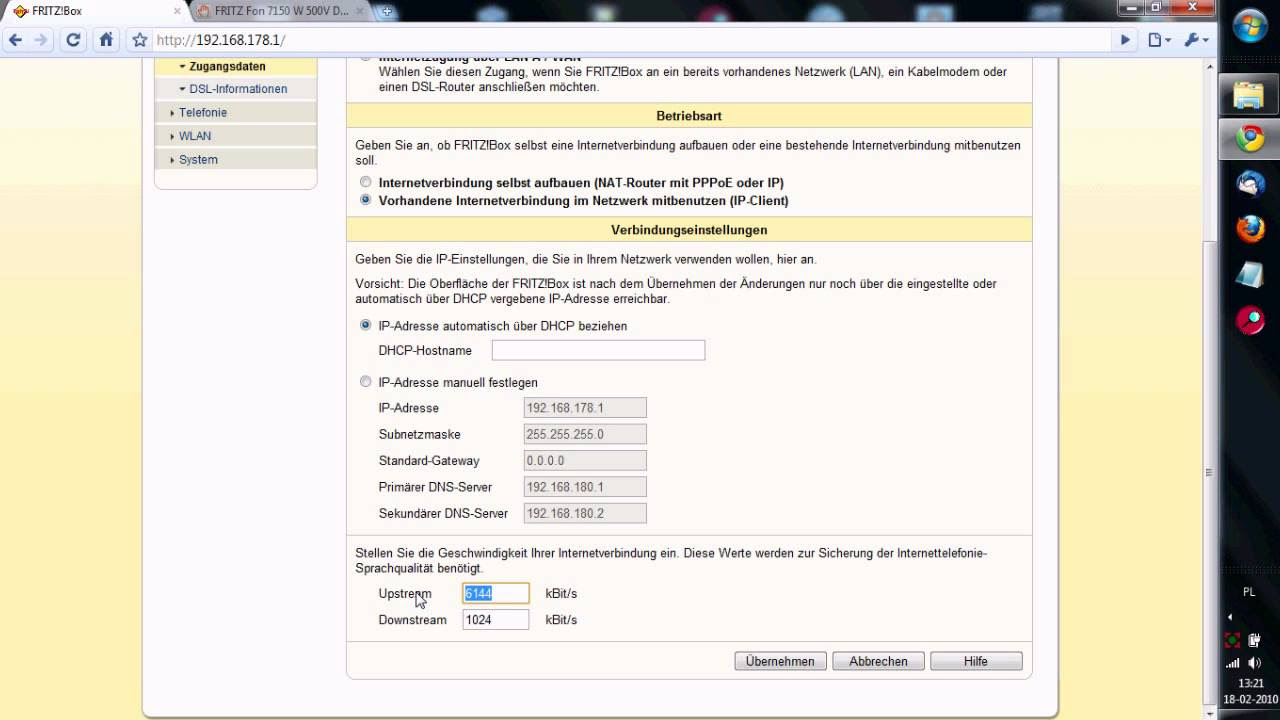Apply changes with the Übernehmen button
The width and height of the screenshot is (1280, 720).
(x=780, y=661)
